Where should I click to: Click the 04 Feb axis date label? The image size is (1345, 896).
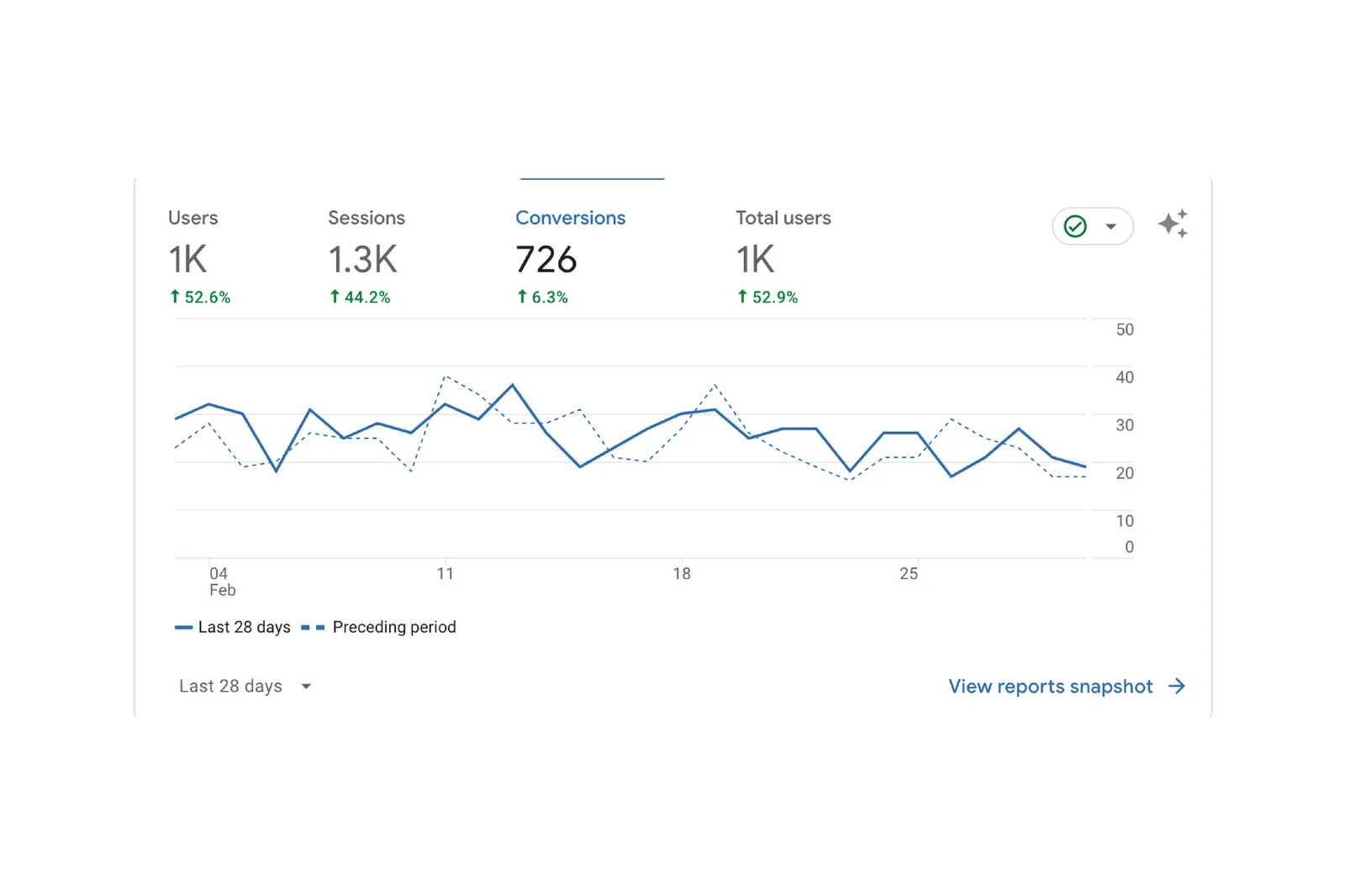coord(222,582)
